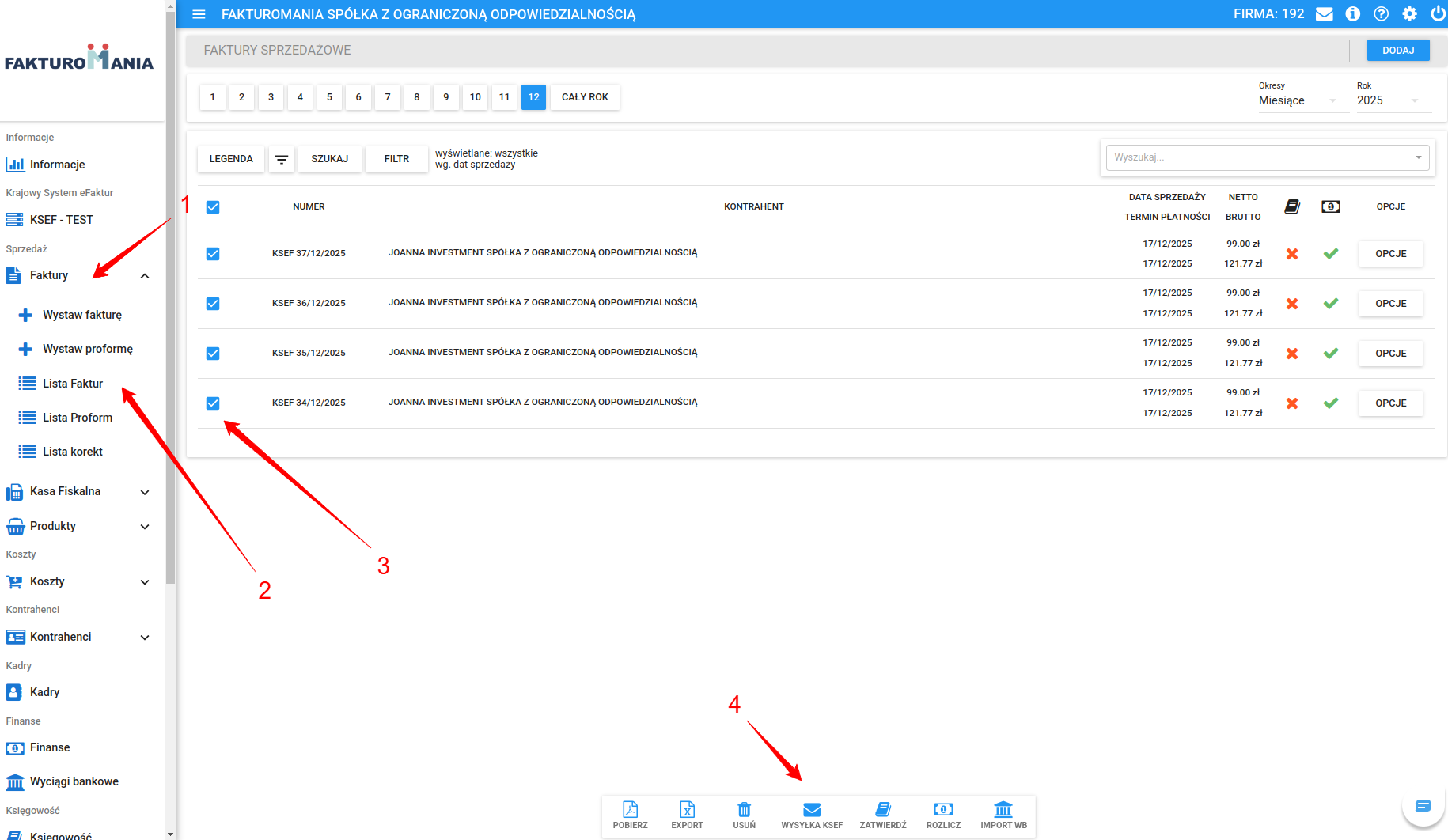
Task: Click the DODAJ button
Action: coord(1398,50)
